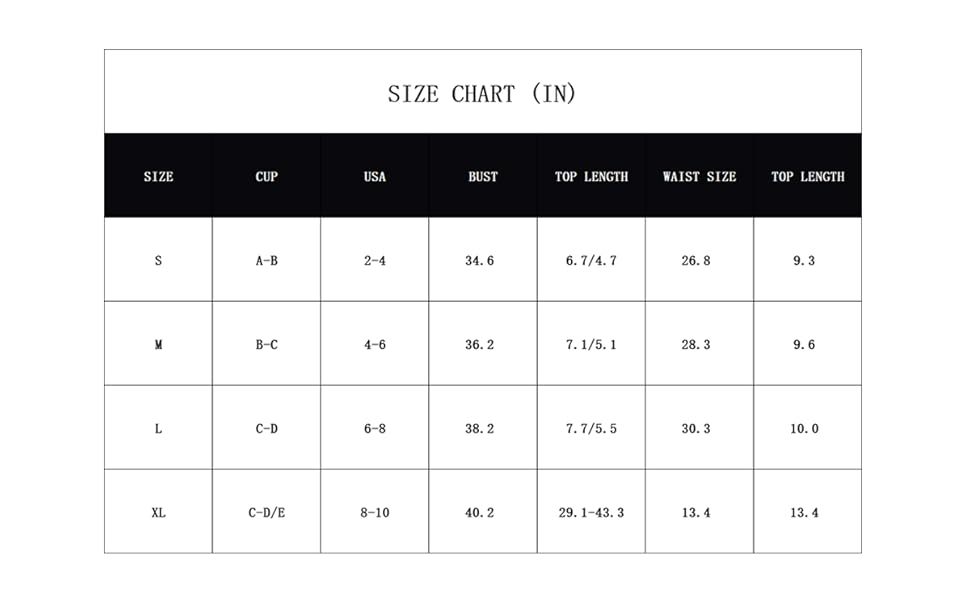Select the 7.1/5.1 top length cell
The width and height of the screenshot is (970, 600).
point(591,345)
